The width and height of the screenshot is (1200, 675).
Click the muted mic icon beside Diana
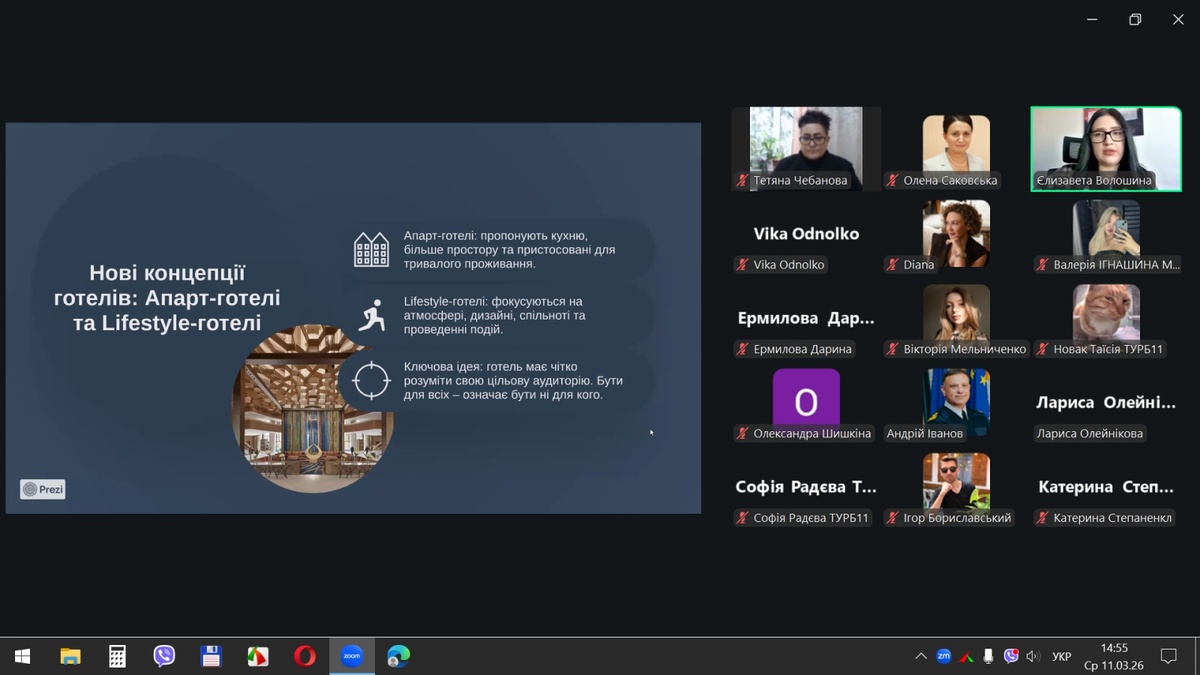tap(892, 265)
